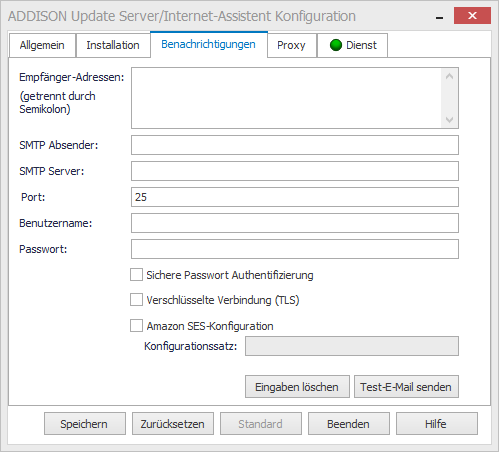The image size is (499, 452).
Task: Click the Port label
Action: (33, 197)
